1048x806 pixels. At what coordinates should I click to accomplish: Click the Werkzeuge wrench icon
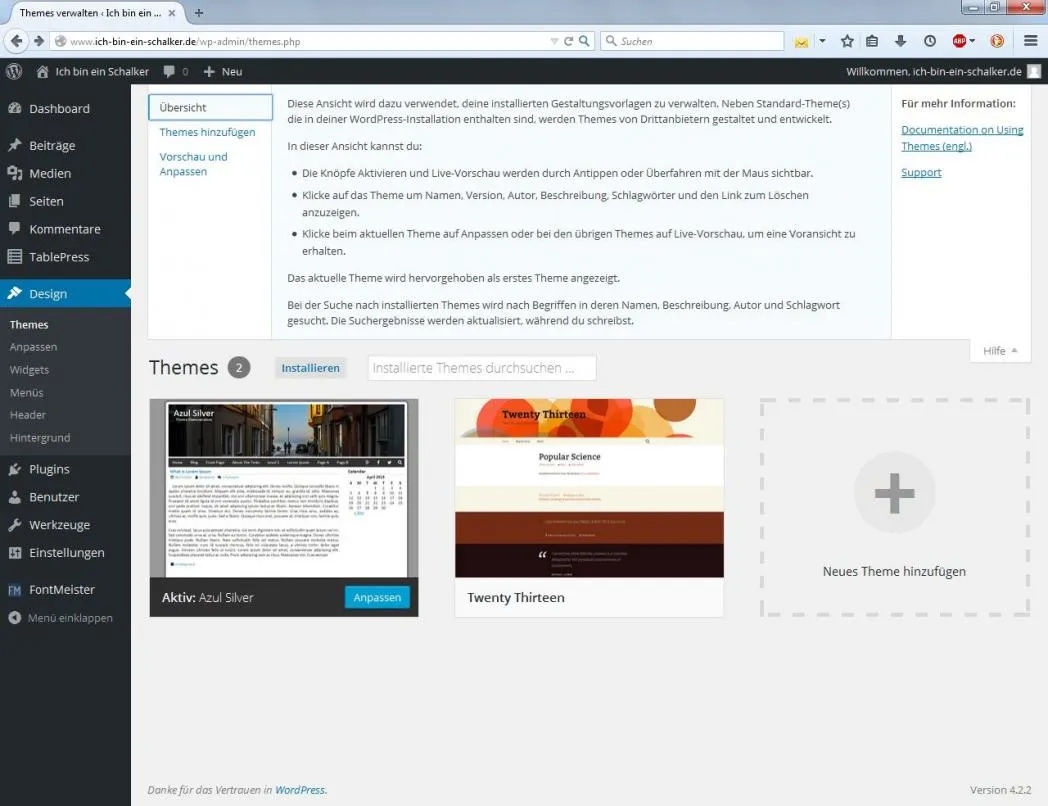click(x=15, y=525)
